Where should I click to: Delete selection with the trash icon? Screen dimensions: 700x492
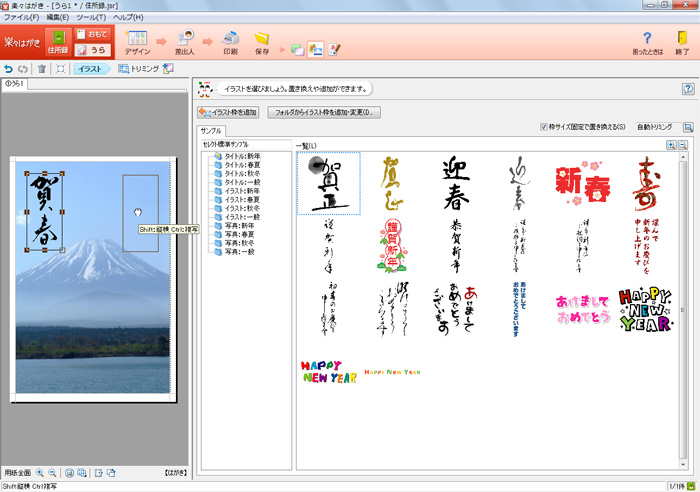[x=42, y=69]
